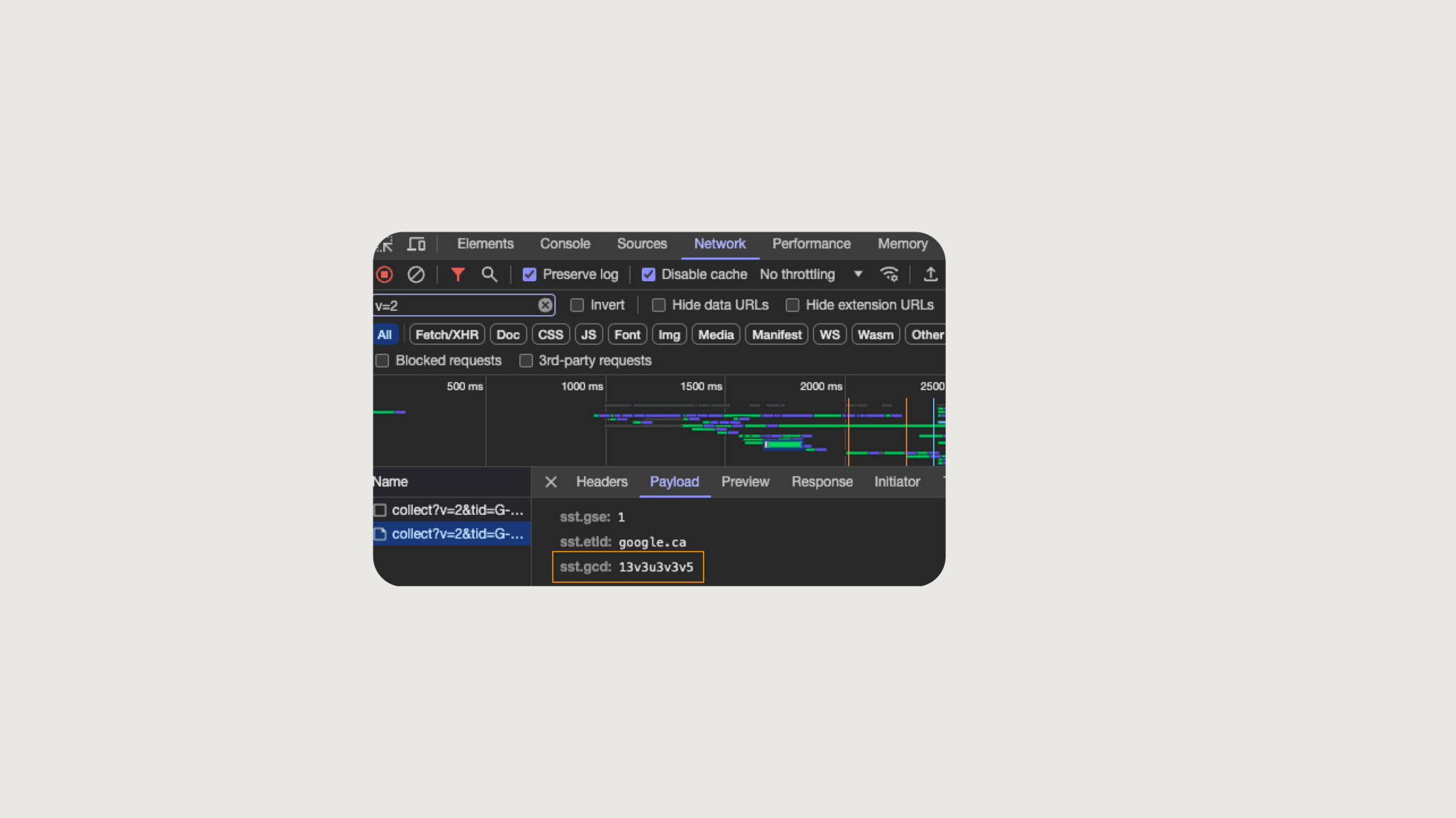
Task: Check Hide data URLs
Action: (x=659, y=305)
